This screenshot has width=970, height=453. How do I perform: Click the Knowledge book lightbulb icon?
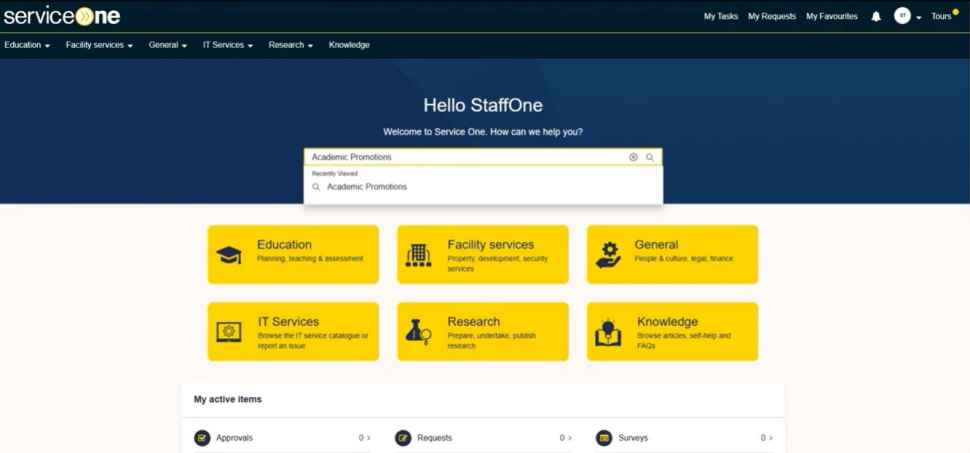coord(608,333)
